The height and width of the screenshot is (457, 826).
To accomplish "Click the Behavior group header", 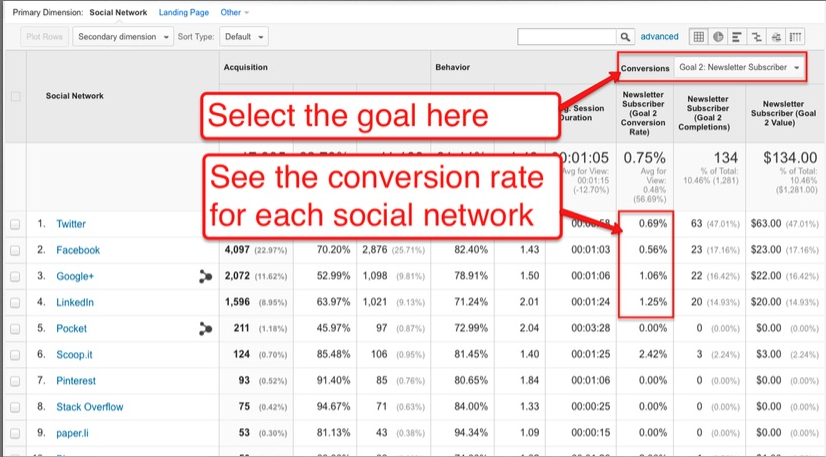I will click(453, 67).
